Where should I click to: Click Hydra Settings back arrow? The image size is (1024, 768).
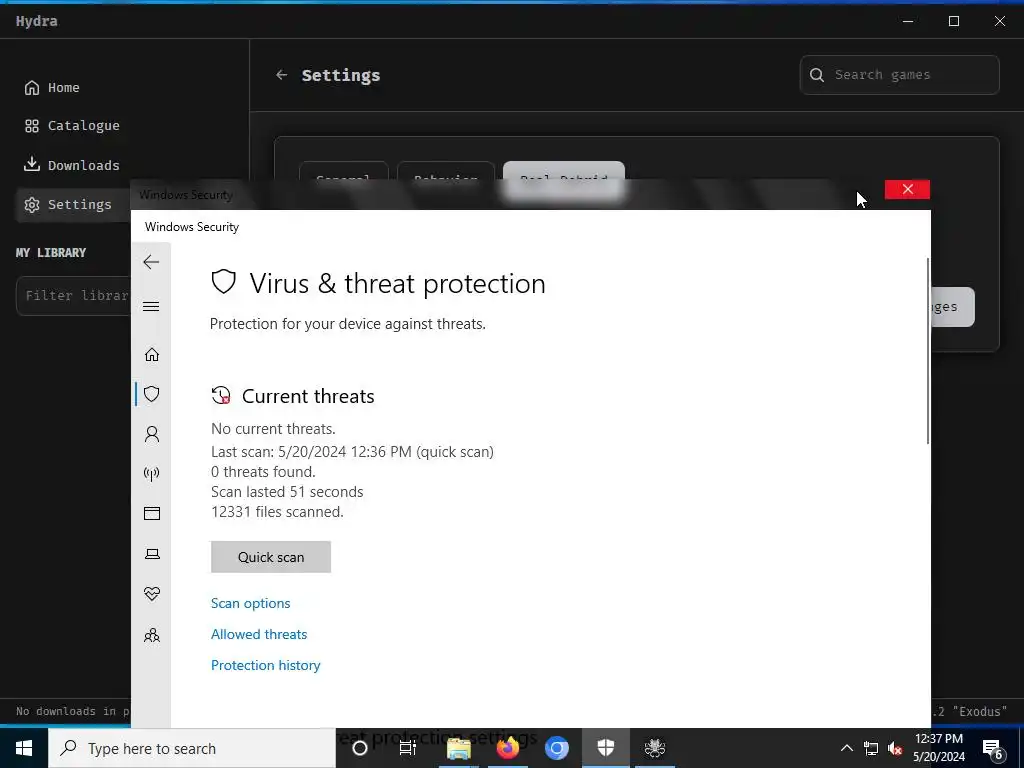click(281, 75)
